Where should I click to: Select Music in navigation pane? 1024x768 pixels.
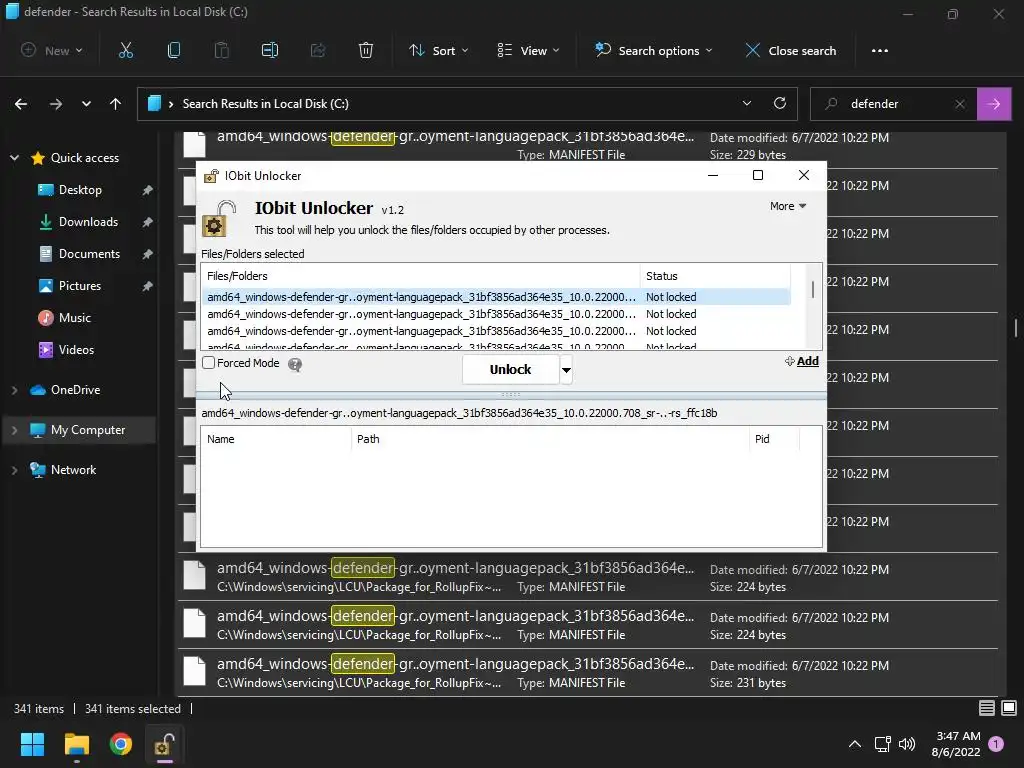(x=74, y=317)
